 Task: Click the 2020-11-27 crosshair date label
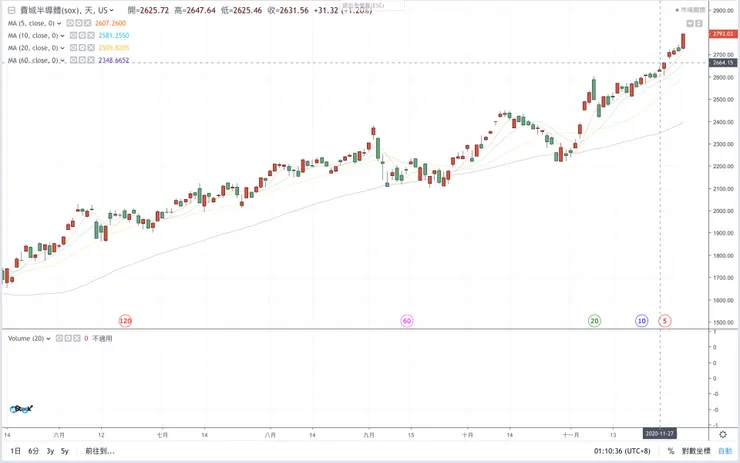(x=660, y=433)
